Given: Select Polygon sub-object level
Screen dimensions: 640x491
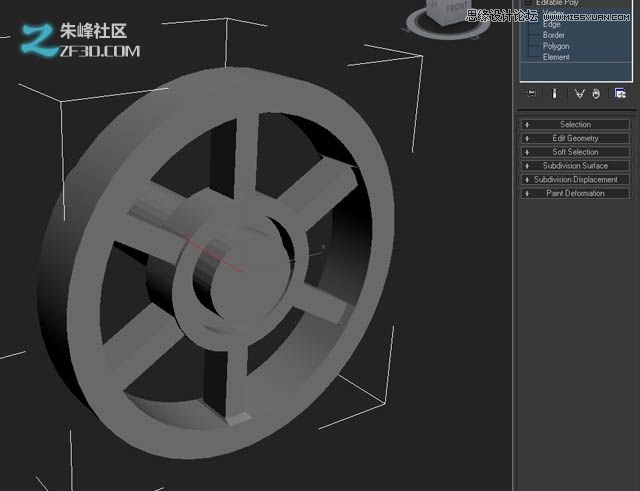Looking at the screenshot, I should pyautogui.click(x=556, y=46).
